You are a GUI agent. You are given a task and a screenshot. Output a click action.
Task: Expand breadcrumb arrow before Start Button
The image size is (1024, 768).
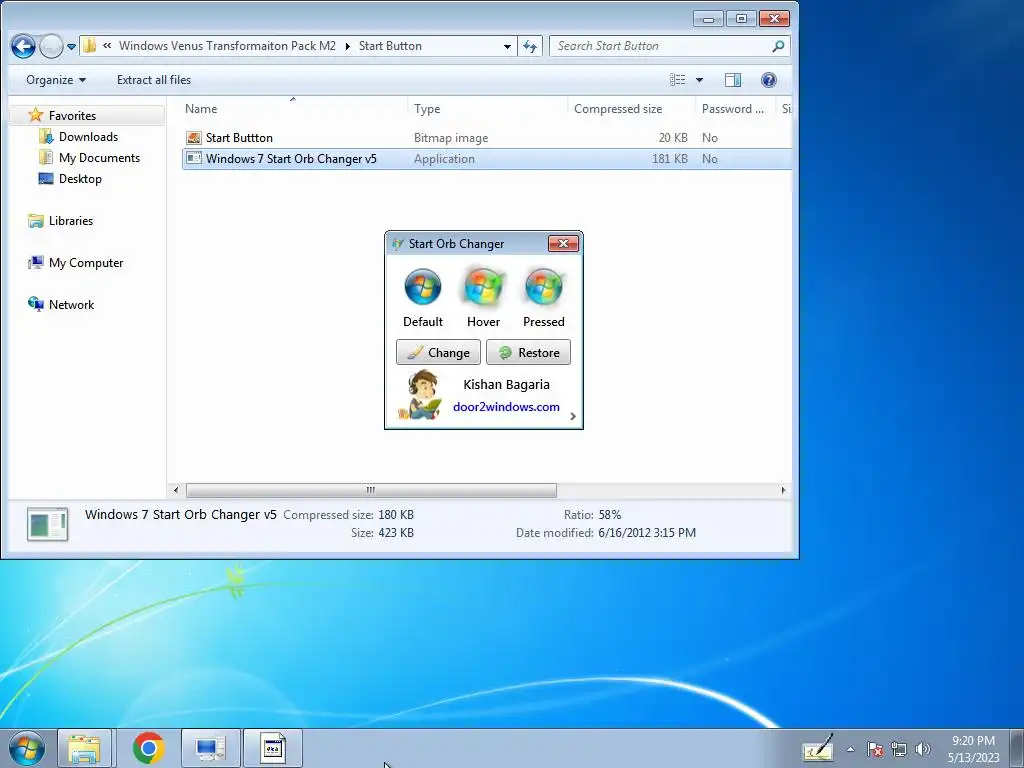point(347,46)
